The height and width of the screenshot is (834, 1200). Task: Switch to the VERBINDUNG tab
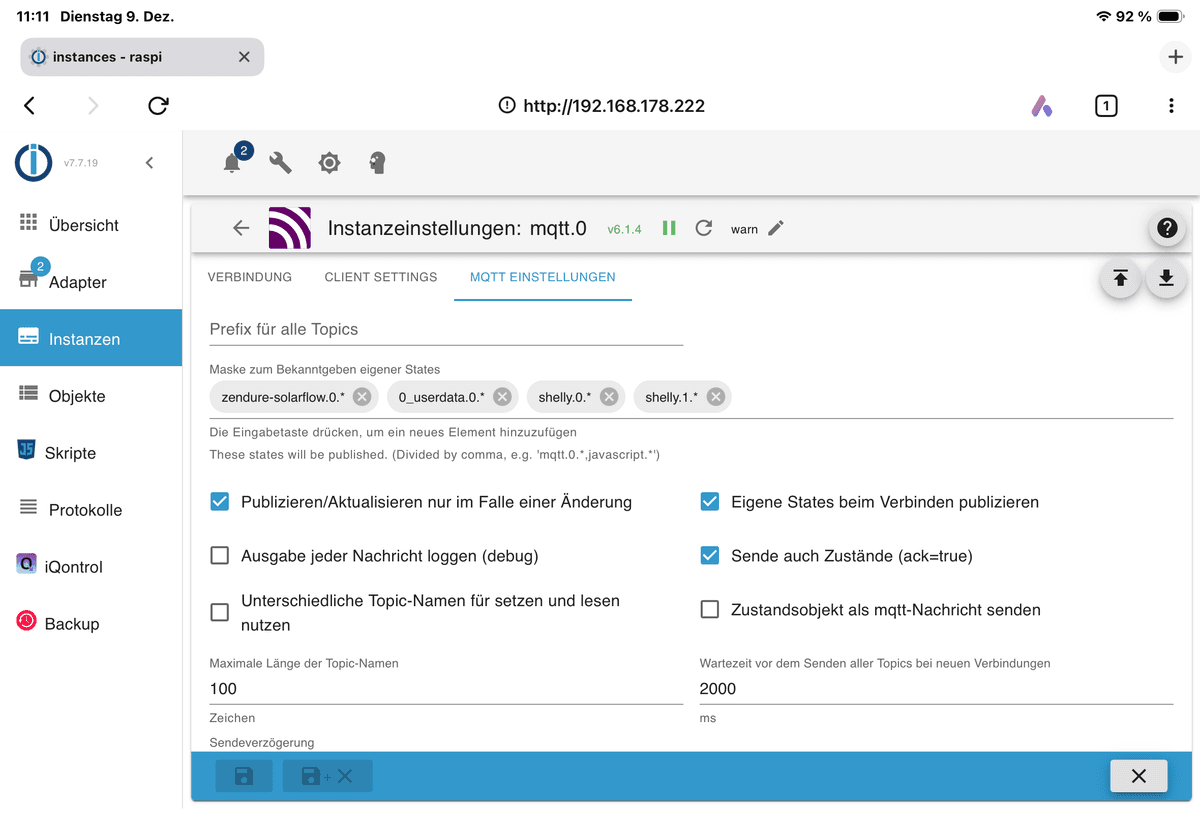click(250, 277)
